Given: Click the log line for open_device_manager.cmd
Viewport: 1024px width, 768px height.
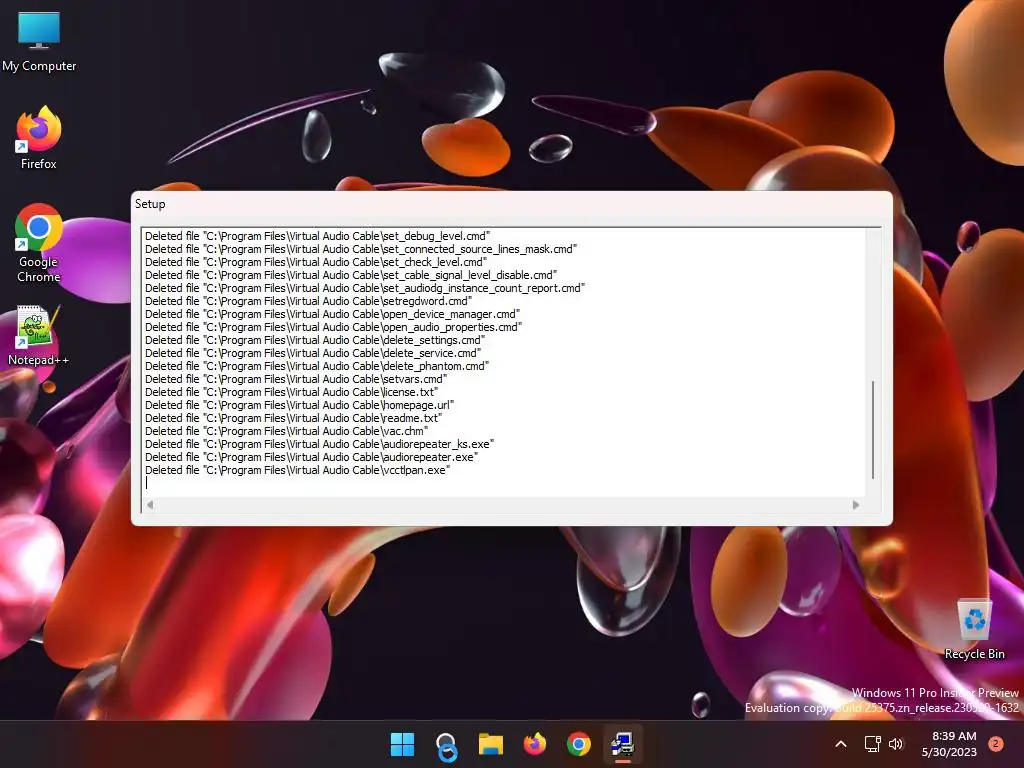Looking at the screenshot, I should 332,314.
